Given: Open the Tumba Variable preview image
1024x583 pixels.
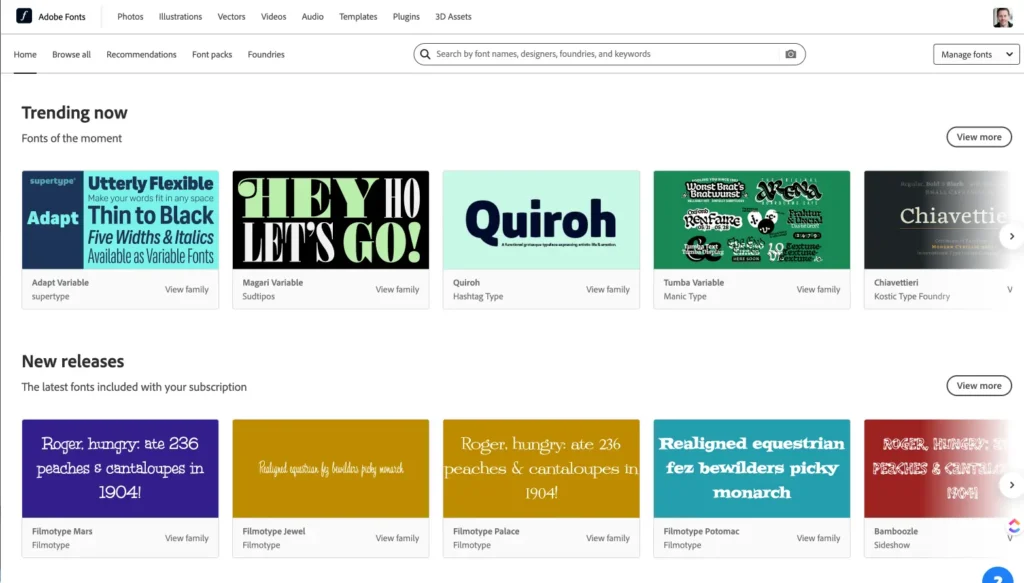Looking at the screenshot, I should click(752, 220).
